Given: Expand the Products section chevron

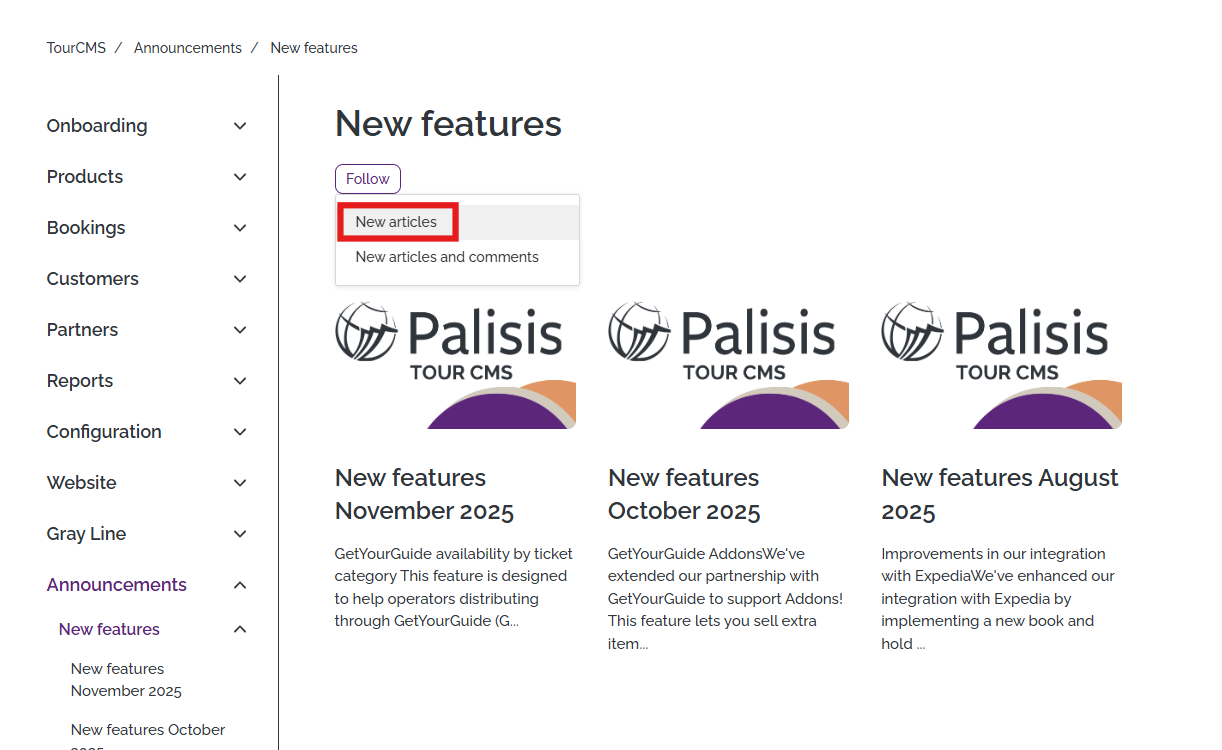Looking at the screenshot, I should 240,177.
